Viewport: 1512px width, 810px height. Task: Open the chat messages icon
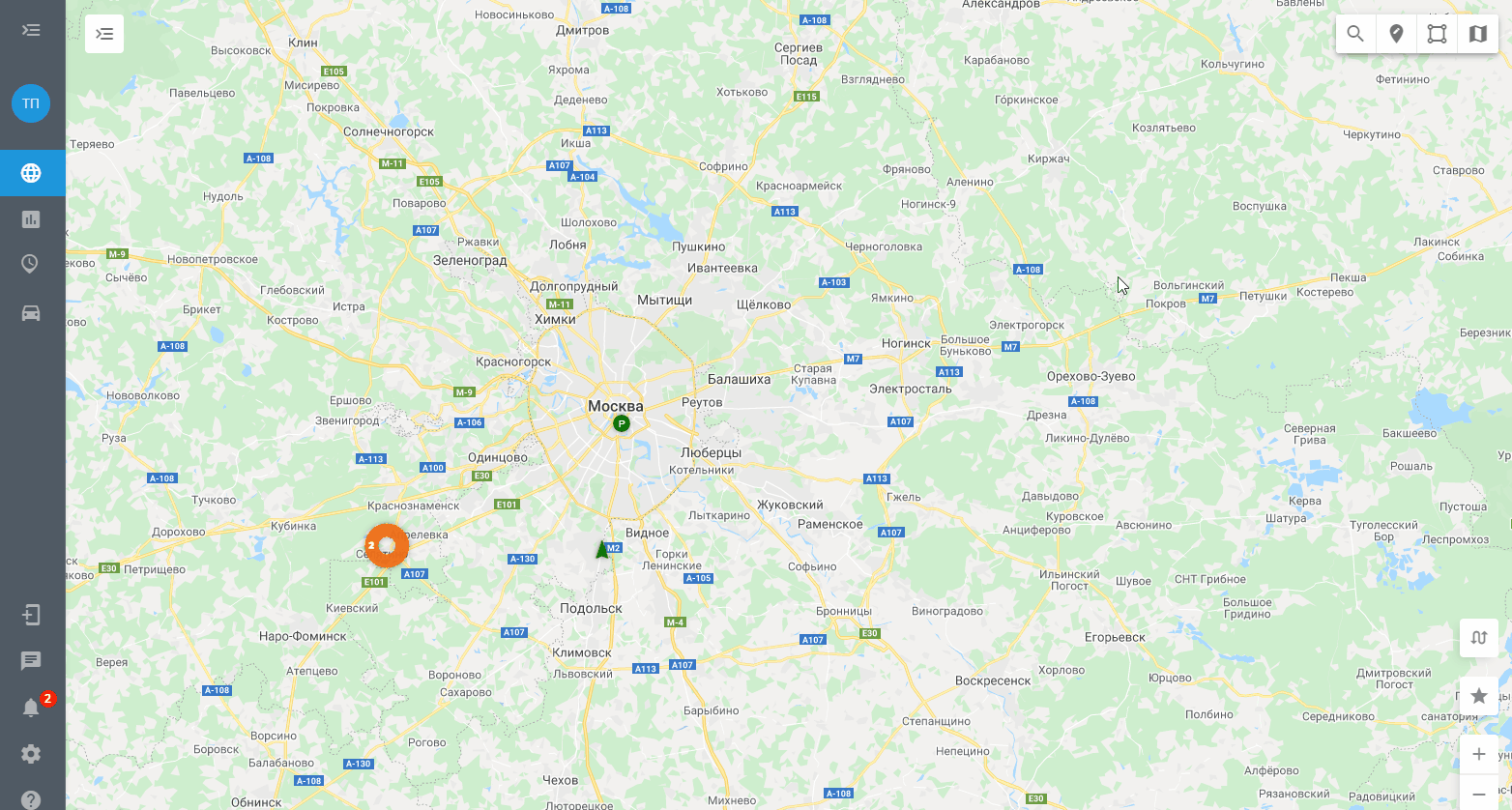coord(31,661)
